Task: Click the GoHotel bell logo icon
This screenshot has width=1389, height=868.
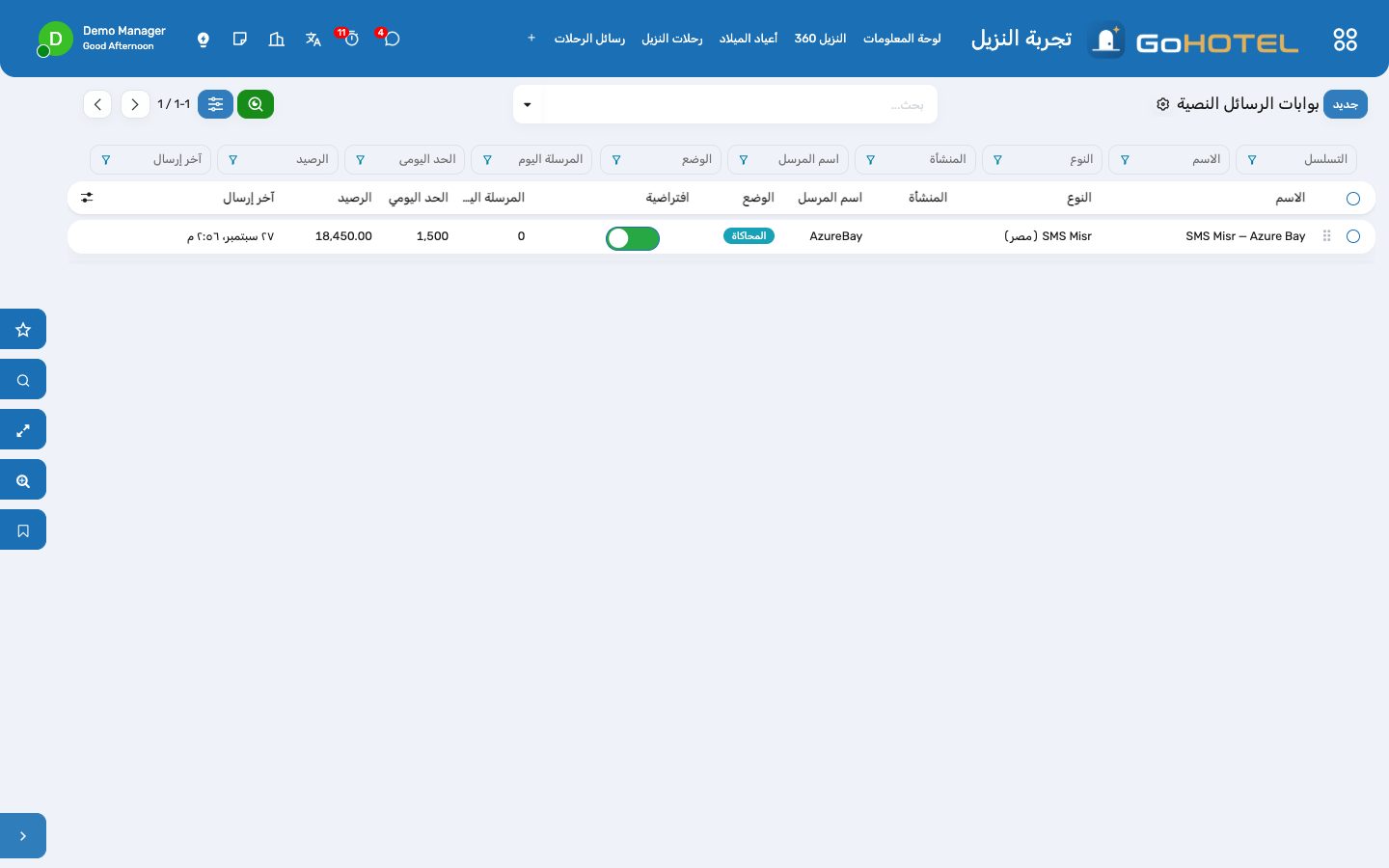Action: pyautogui.click(x=1106, y=40)
